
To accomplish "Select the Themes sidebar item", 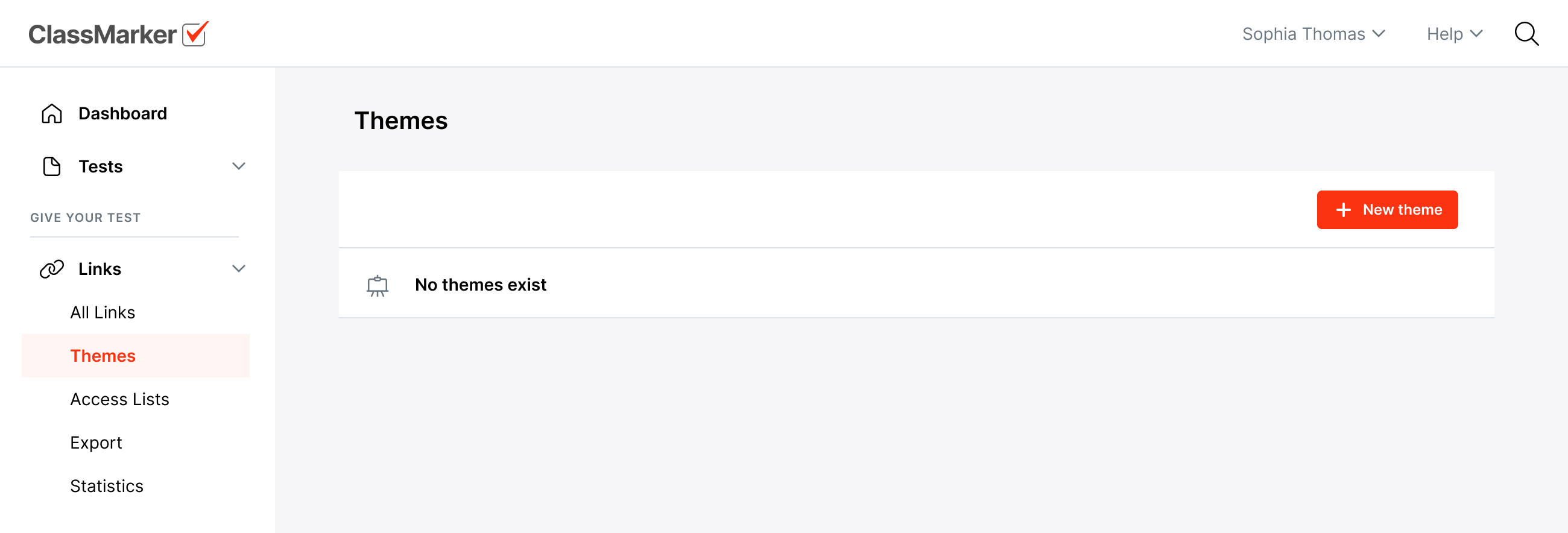I will click(x=103, y=356).
